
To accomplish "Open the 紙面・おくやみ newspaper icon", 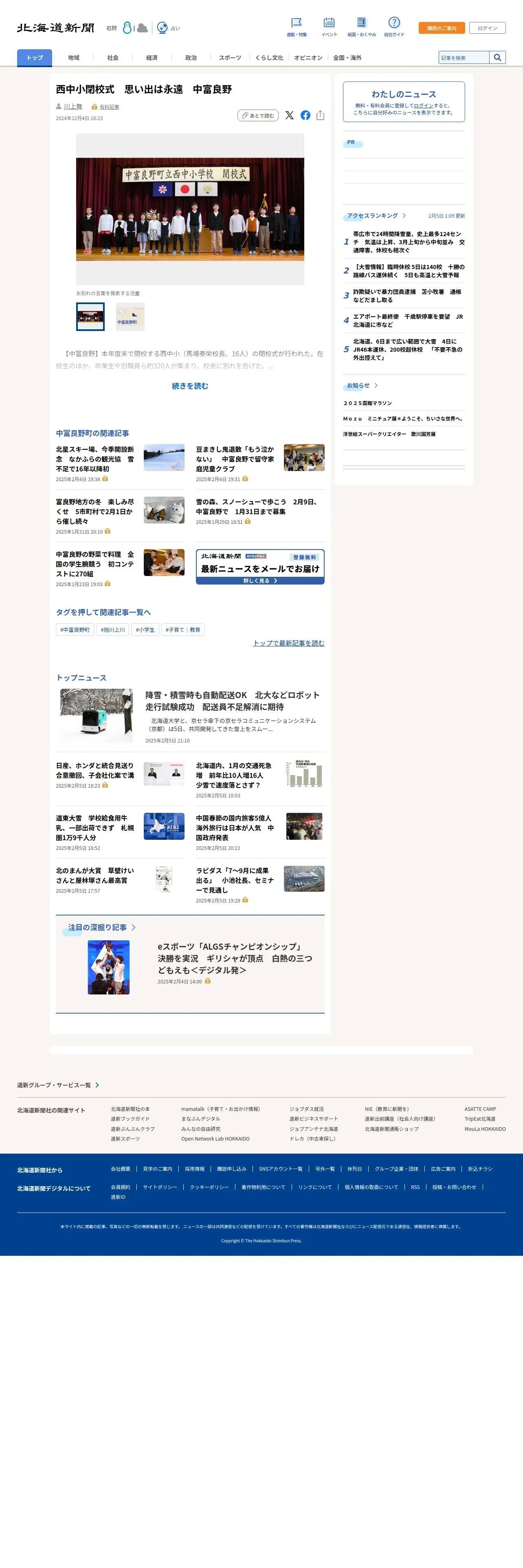I will coord(362,23).
